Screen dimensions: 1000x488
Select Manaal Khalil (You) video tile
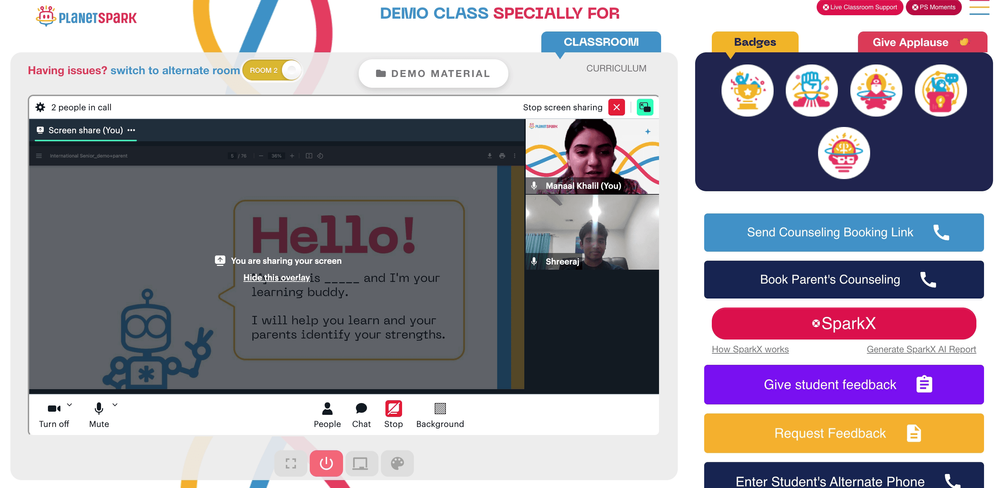click(592, 156)
